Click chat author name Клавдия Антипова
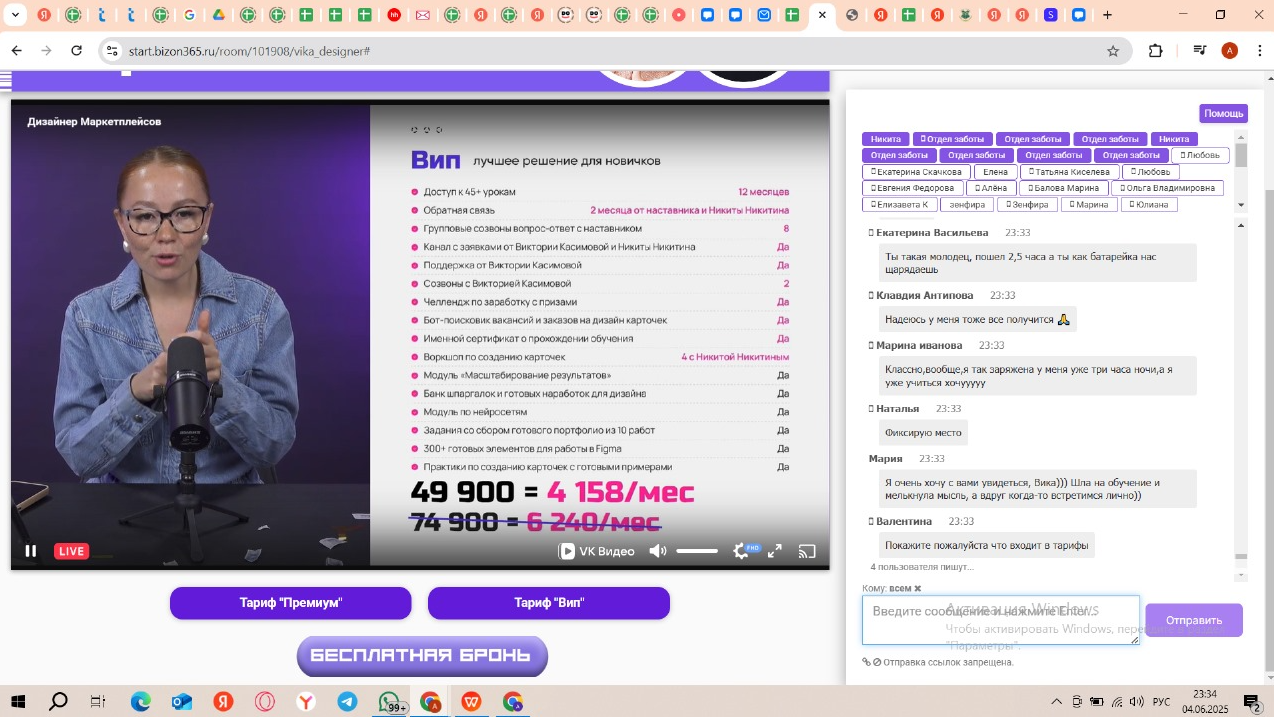Image resolution: width=1274 pixels, height=717 pixels. (924, 295)
